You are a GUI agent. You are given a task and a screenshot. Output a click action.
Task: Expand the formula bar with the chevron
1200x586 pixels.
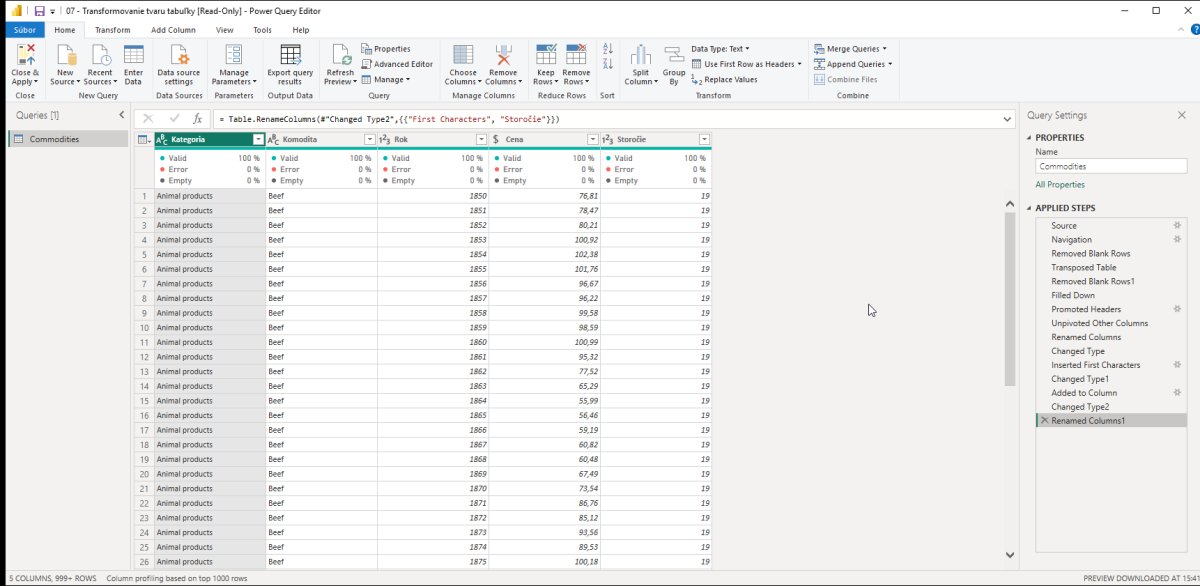tap(1007, 119)
